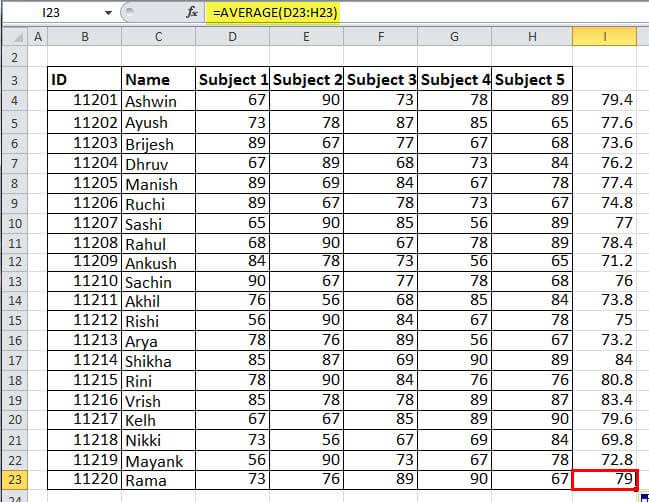This screenshot has height=502, width=649.
Task: Select the cell with name Manish
Action: pos(159,183)
